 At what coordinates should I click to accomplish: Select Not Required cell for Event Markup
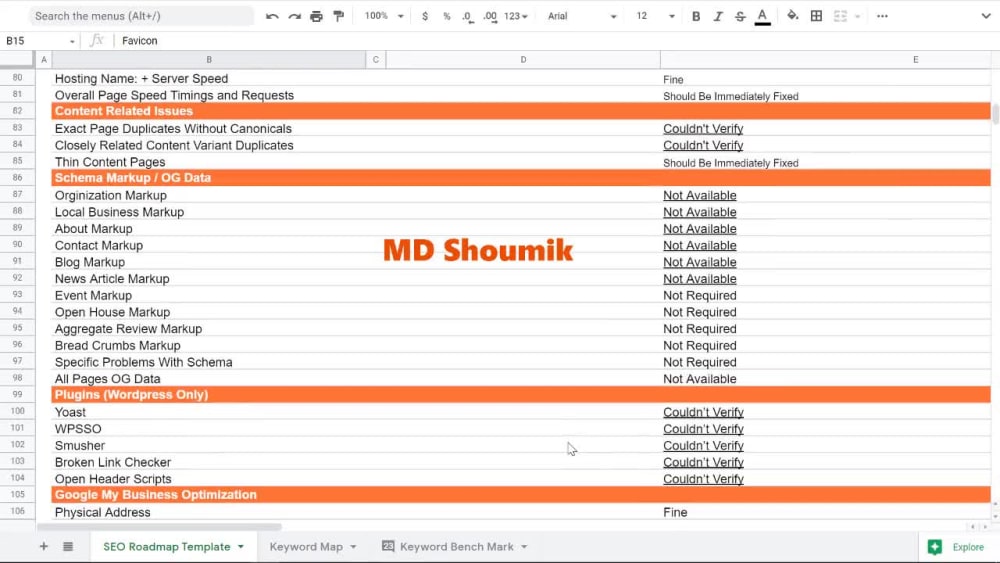click(826, 296)
